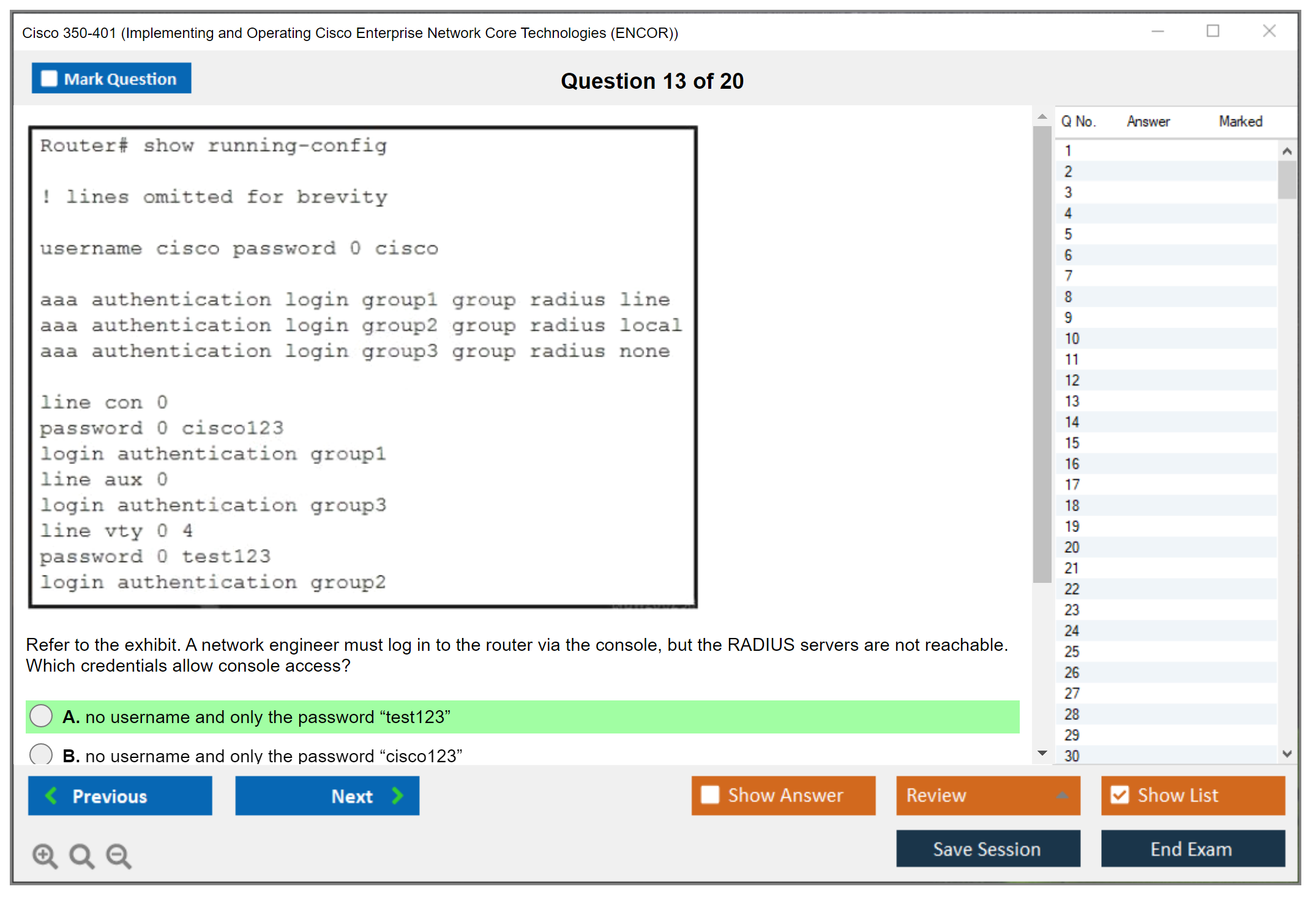Click the green right arrow on Next
1316x900 pixels.
pos(397,795)
